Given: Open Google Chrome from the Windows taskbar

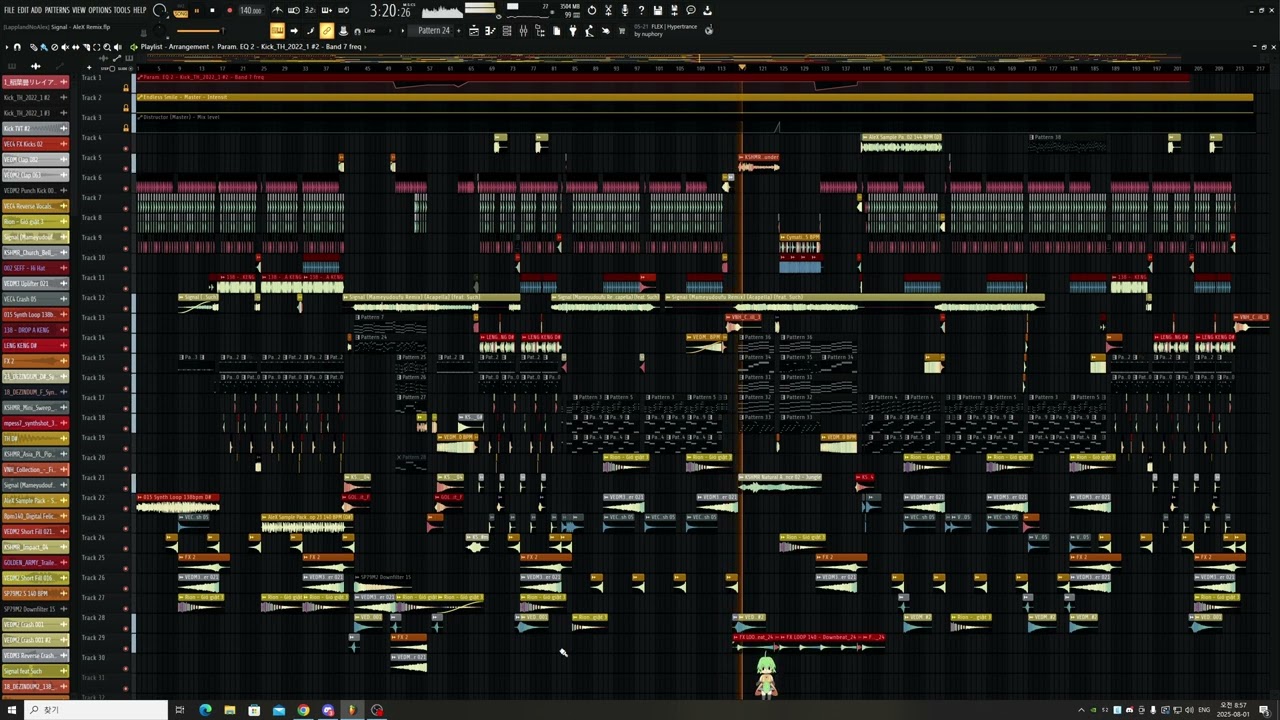Looking at the screenshot, I should pos(303,710).
